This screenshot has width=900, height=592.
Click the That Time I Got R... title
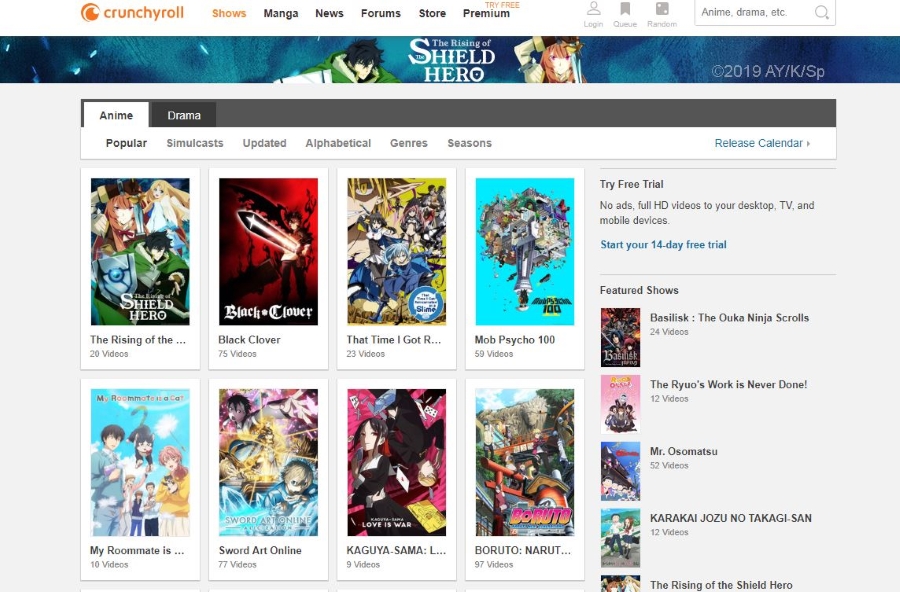point(394,339)
